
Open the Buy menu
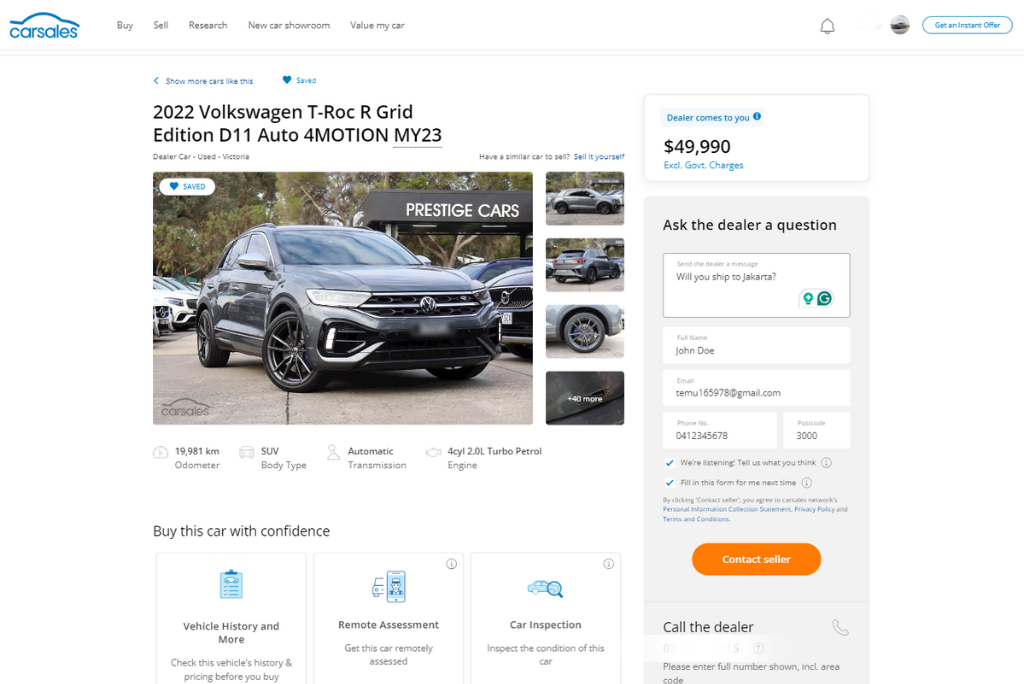pos(125,25)
